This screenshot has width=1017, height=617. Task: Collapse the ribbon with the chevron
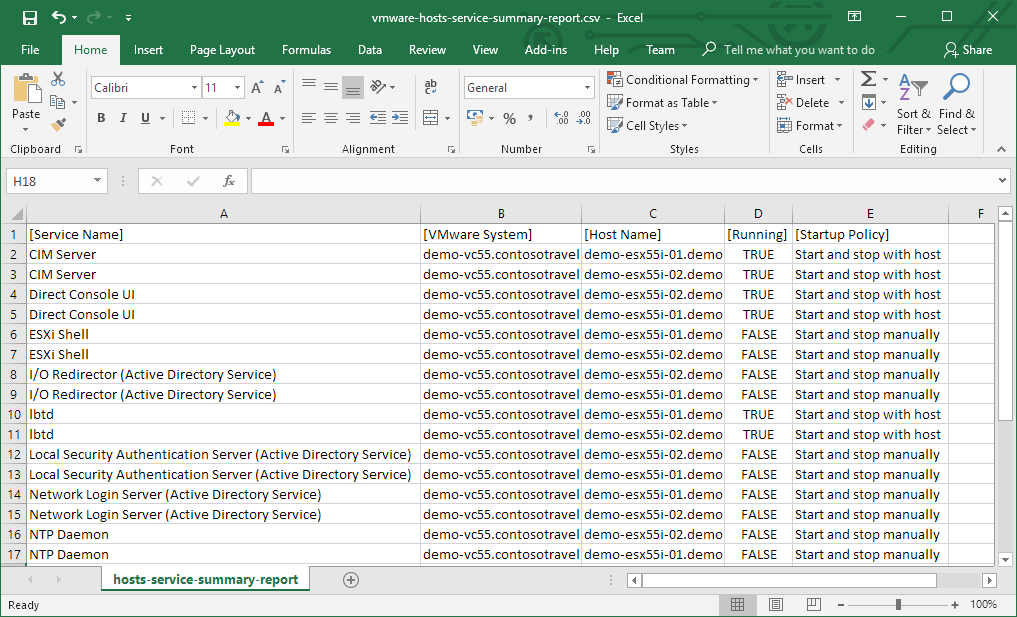[1001, 149]
